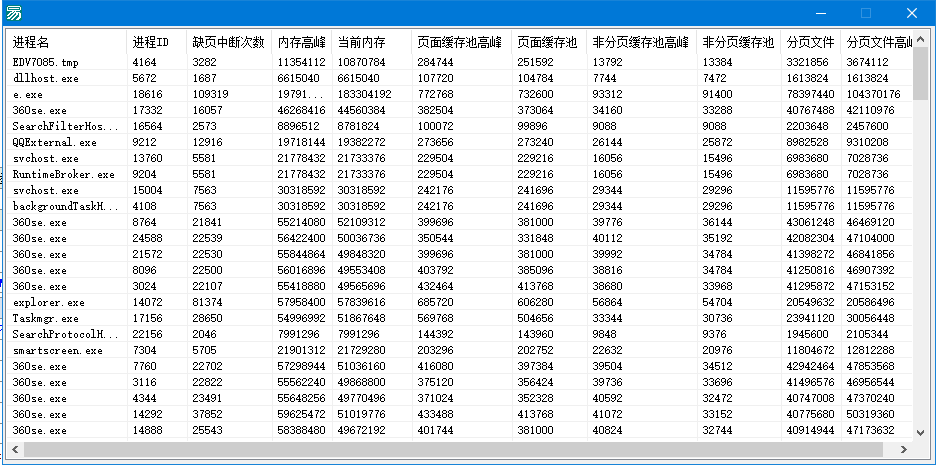This screenshot has height=467, width=938.
Task: Click svchost.exe with ID 15004
Action: [45, 190]
